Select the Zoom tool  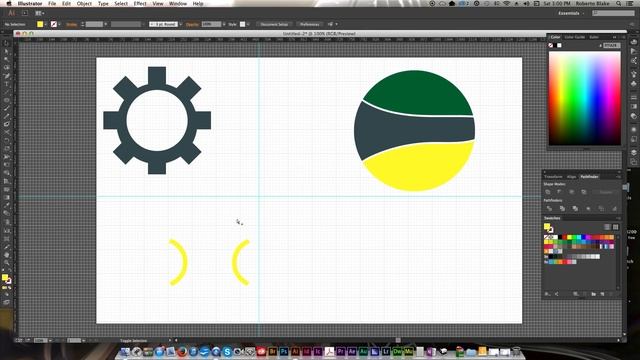click(x=7, y=263)
